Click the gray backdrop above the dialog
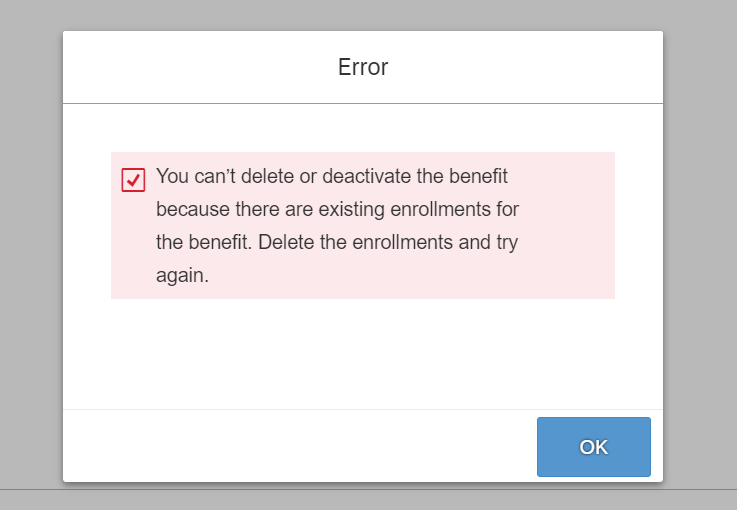737x510 pixels. pyautogui.click(x=363, y=15)
